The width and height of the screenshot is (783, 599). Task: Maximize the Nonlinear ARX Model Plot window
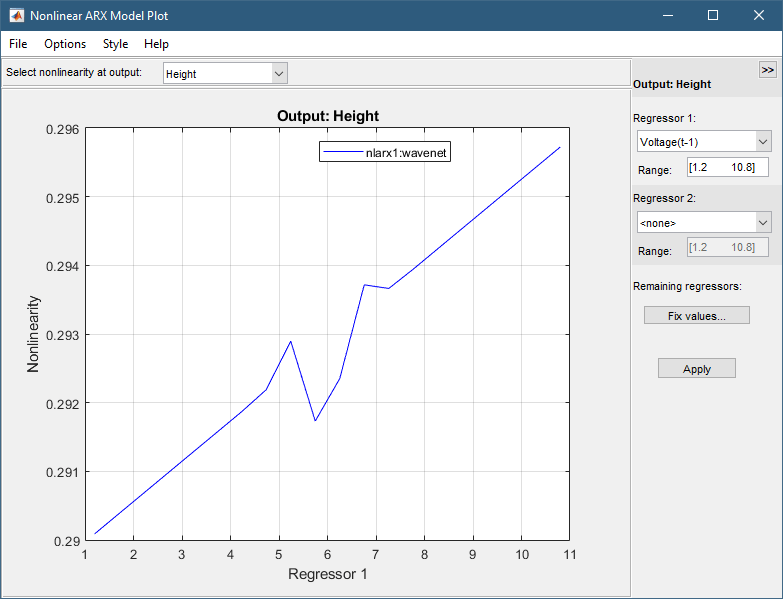pos(713,15)
